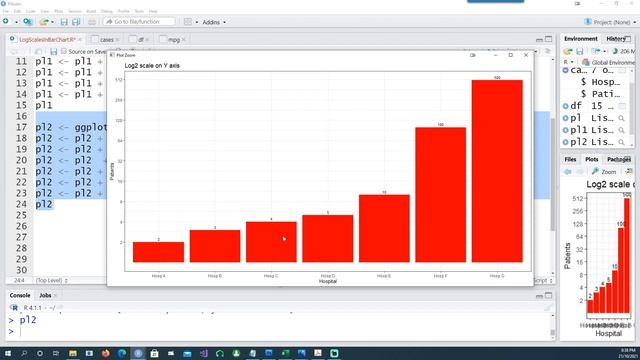Open the R language scope dropdown in Environment

[568, 62]
